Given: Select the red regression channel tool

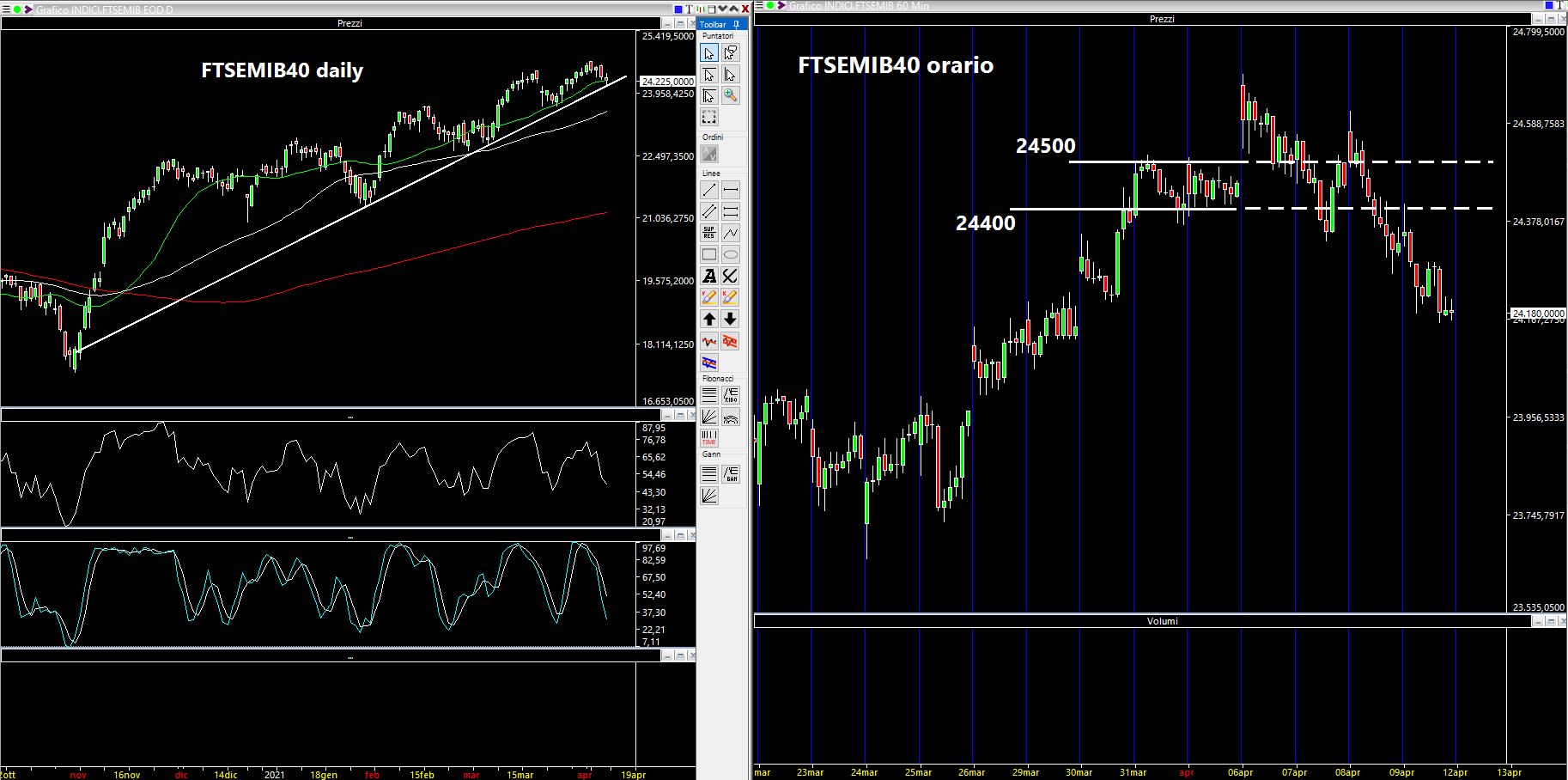Looking at the screenshot, I should (730, 341).
